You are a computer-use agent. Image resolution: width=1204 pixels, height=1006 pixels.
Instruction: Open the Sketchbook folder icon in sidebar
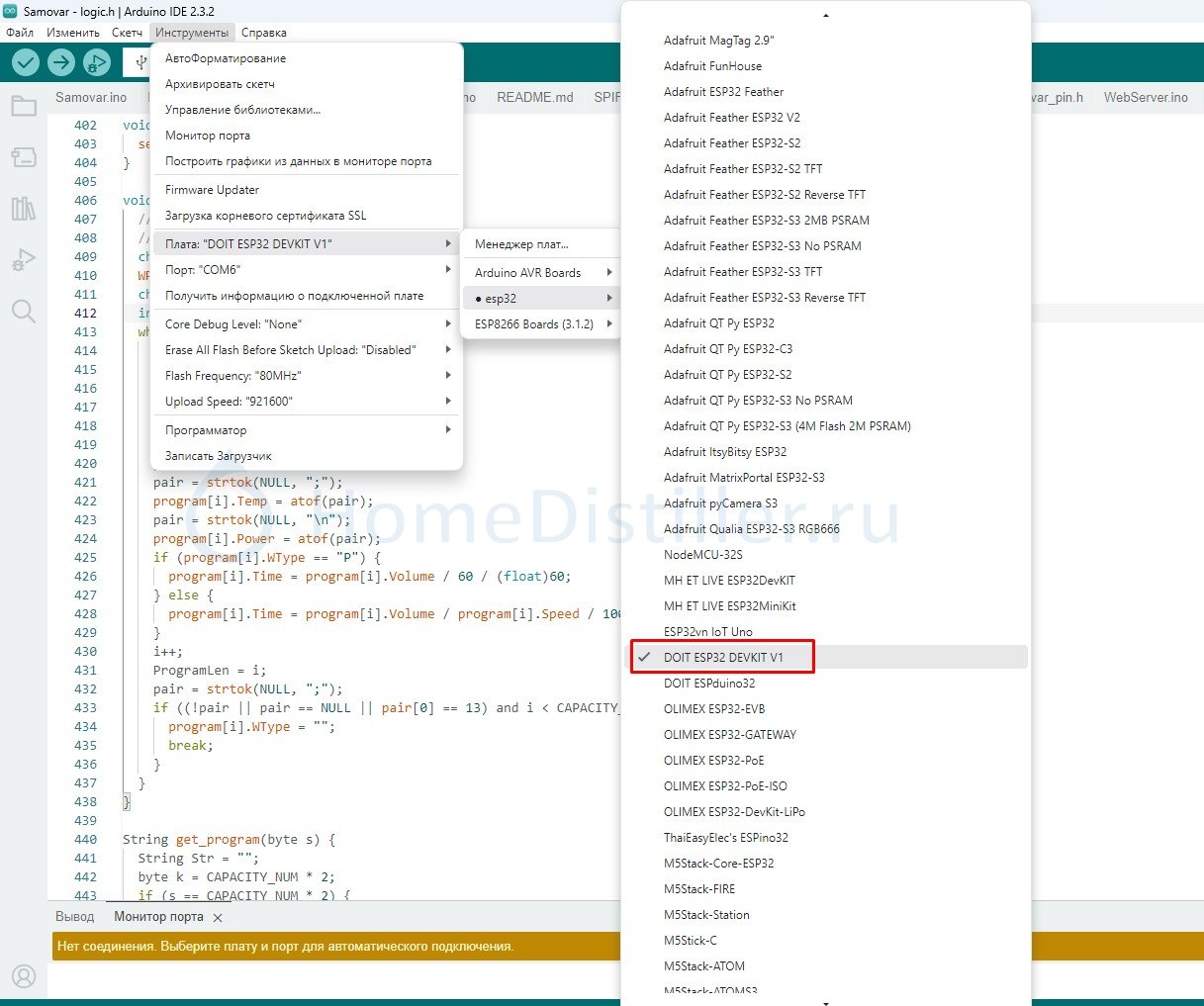(24, 106)
